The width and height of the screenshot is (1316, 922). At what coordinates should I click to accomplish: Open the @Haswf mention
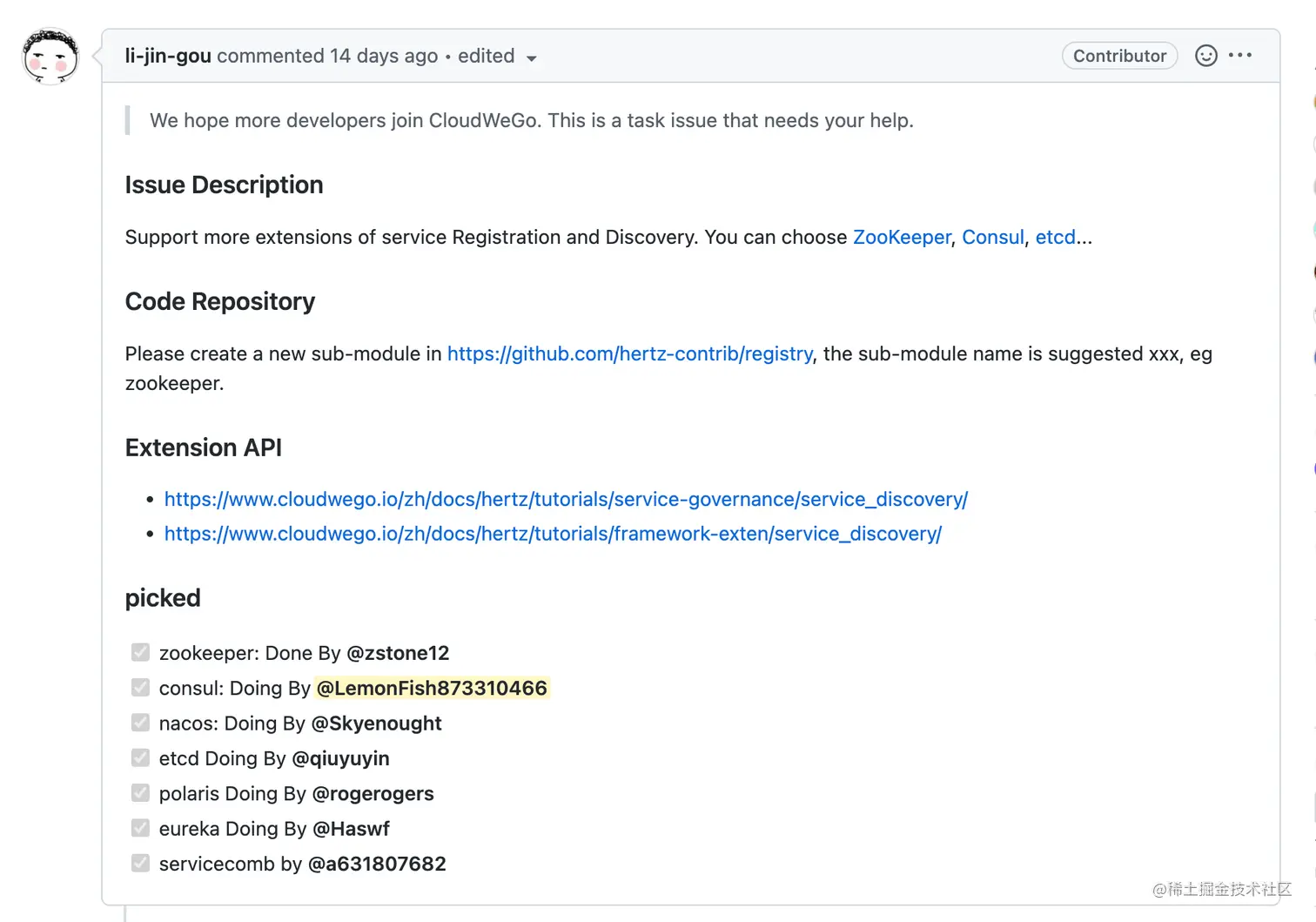click(x=351, y=829)
